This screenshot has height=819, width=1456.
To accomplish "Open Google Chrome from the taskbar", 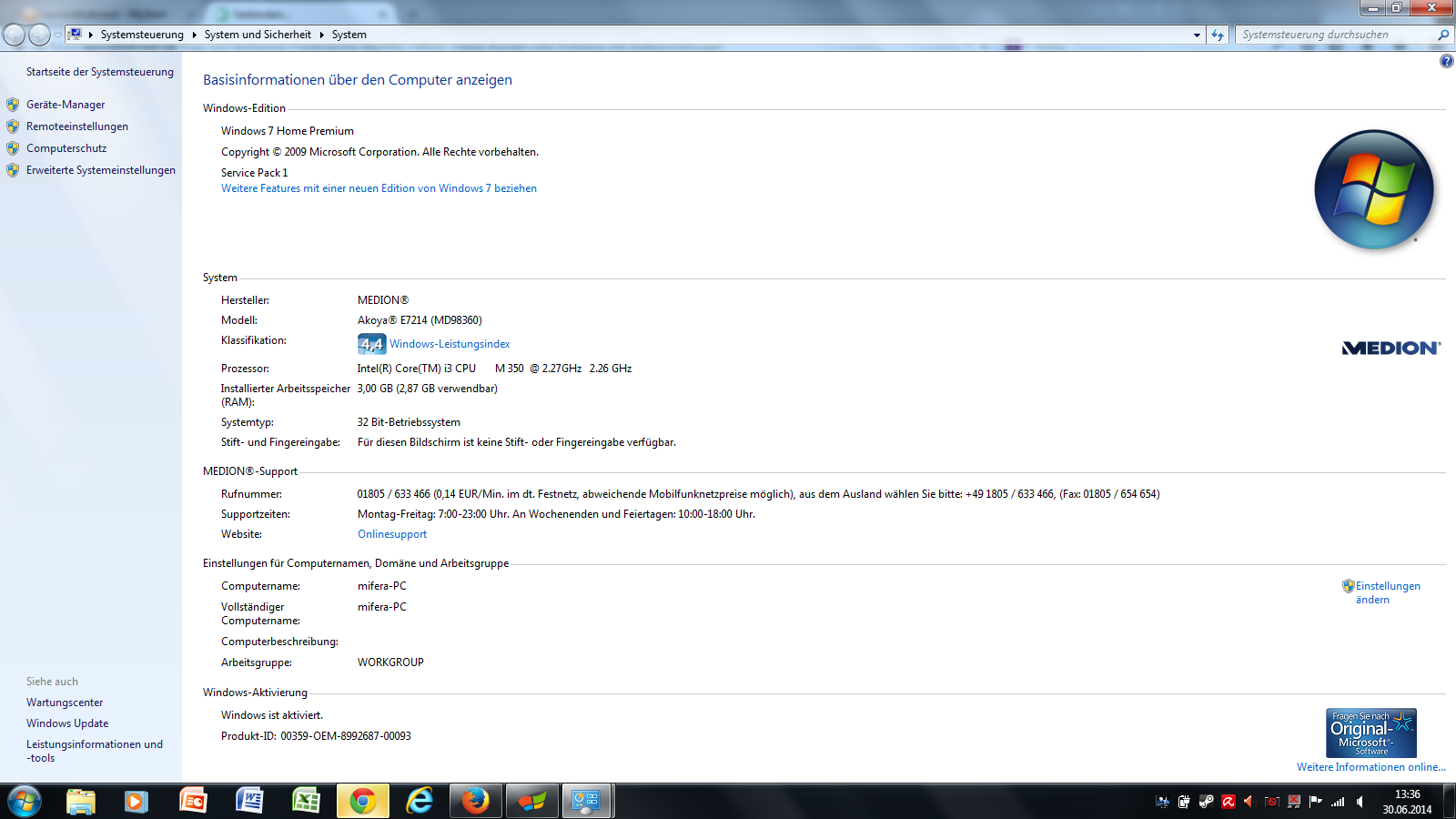I will click(362, 801).
